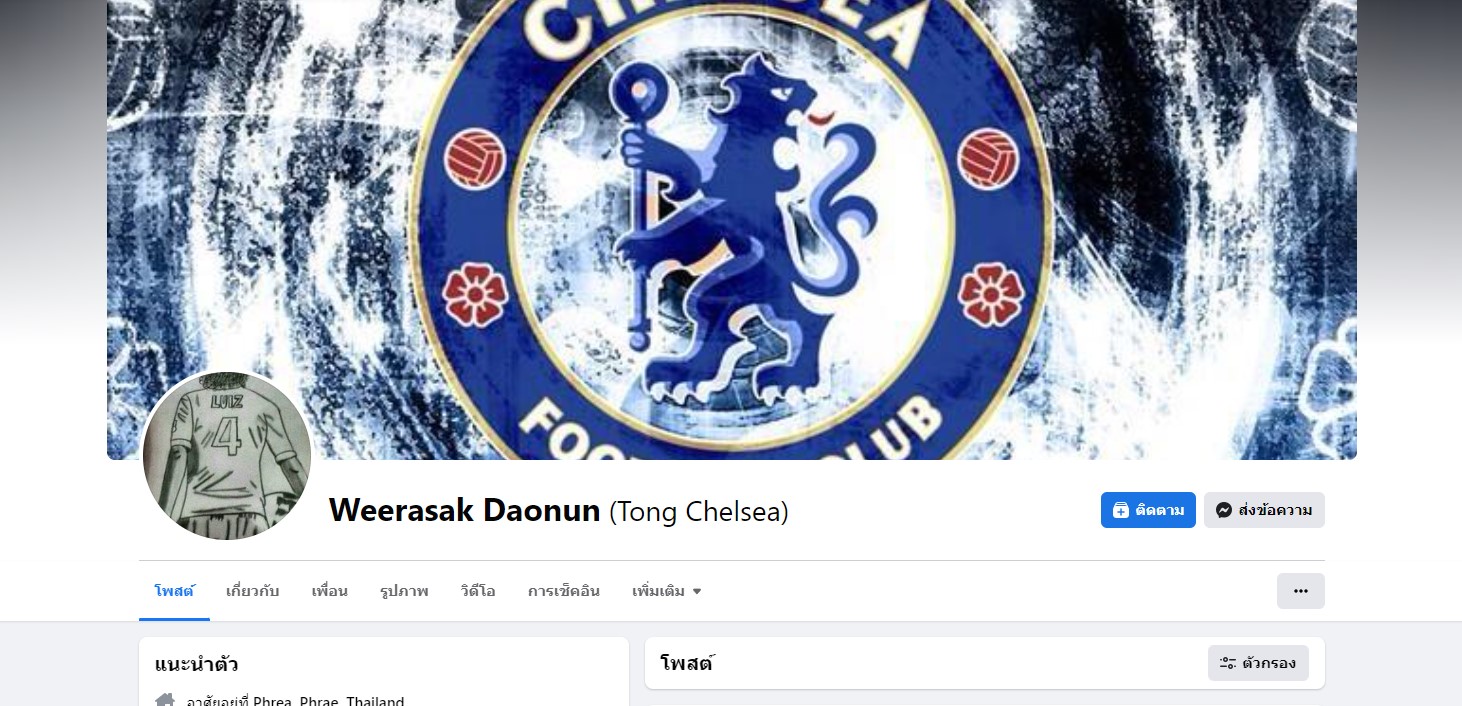Click the แนะนำตัว intro heading
The width and height of the screenshot is (1462, 706).
coord(197,664)
